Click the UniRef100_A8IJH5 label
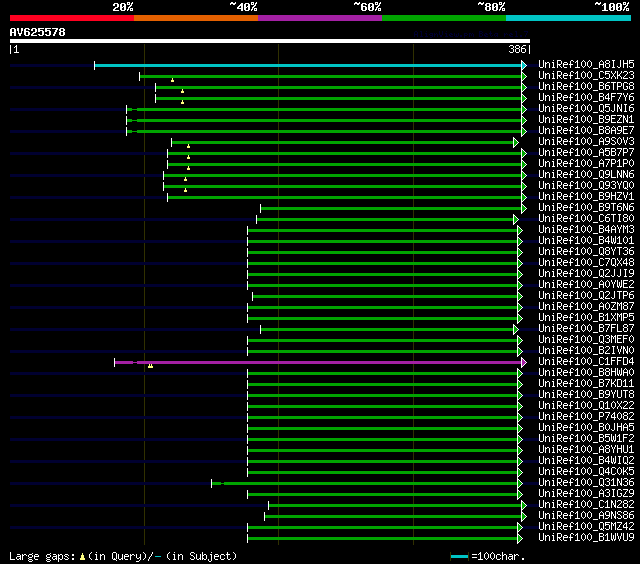 [586, 64]
